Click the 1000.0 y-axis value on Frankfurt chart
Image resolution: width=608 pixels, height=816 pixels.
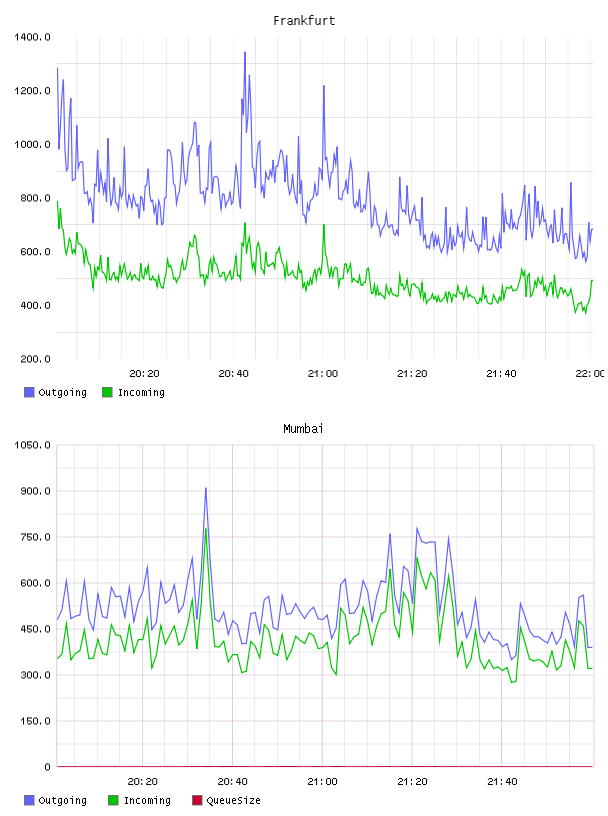pos(32,144)
